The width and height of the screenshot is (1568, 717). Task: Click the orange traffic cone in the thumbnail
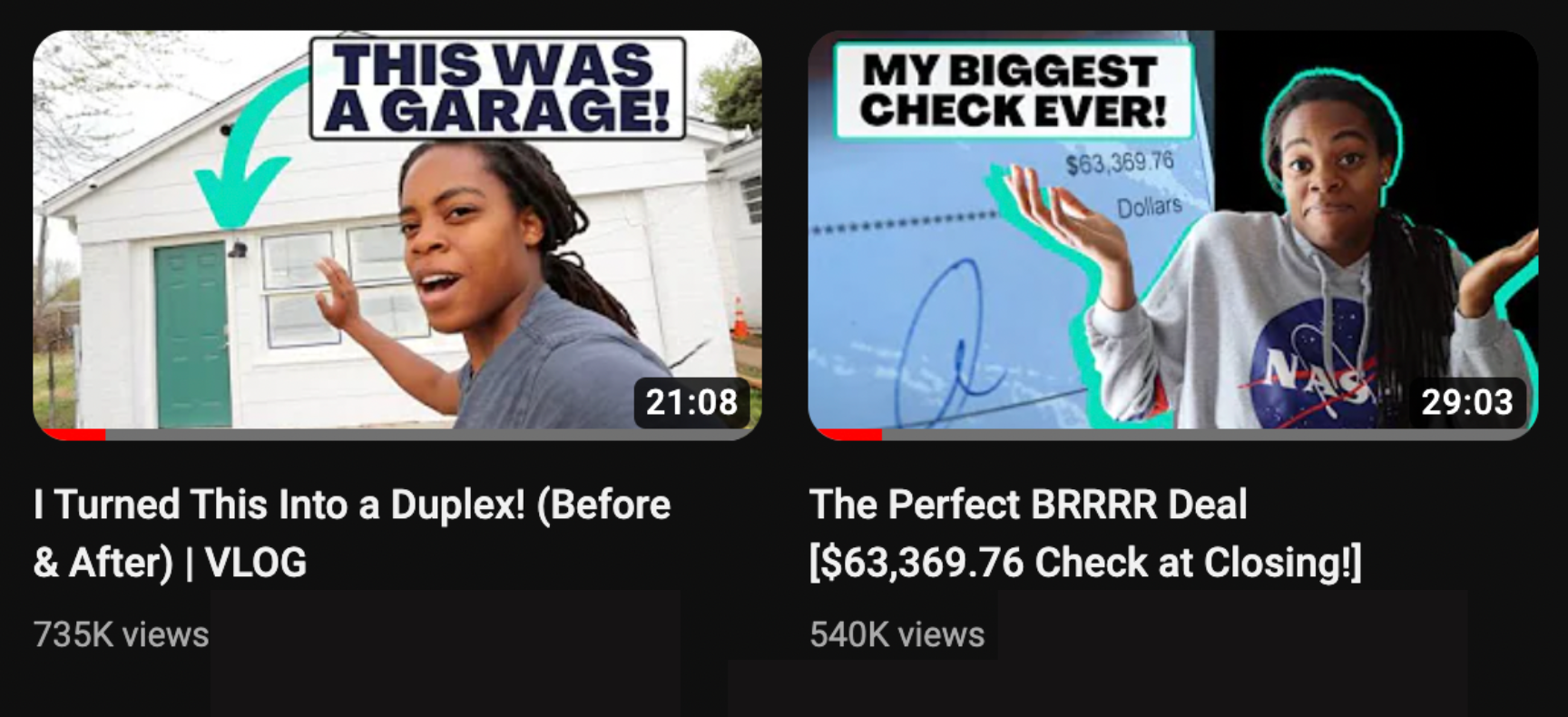point(740,319)
